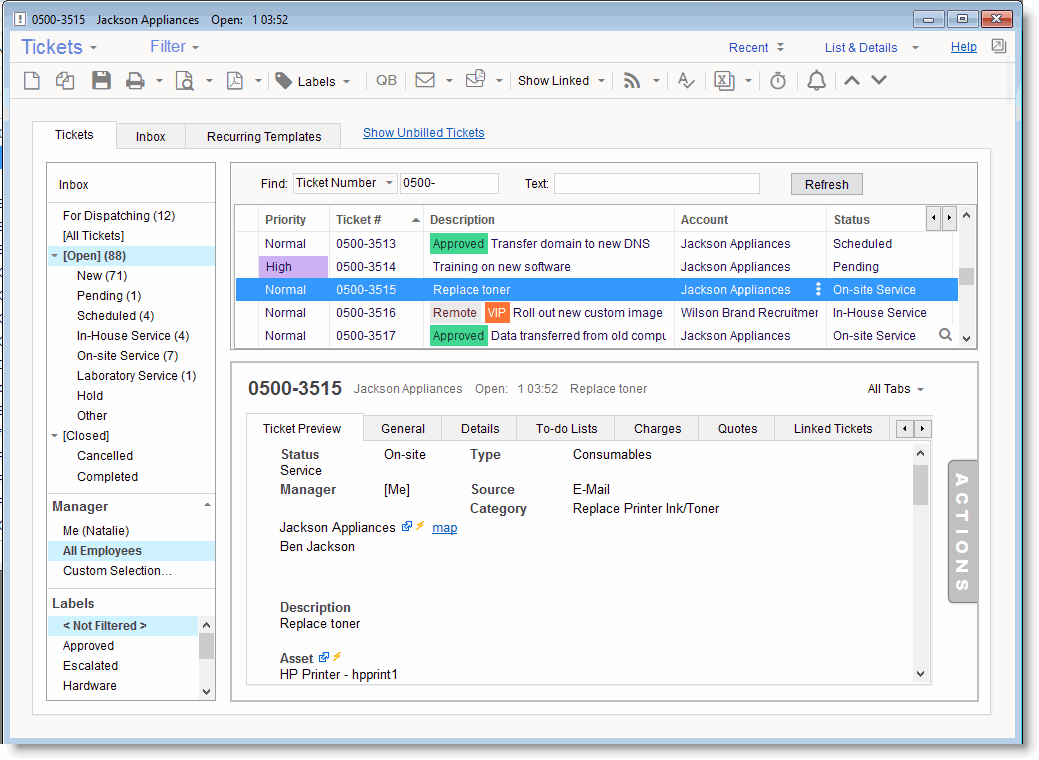Click the bell reminder icon
This screenshot has width=1039, height=760.
(x=817, y=81)
